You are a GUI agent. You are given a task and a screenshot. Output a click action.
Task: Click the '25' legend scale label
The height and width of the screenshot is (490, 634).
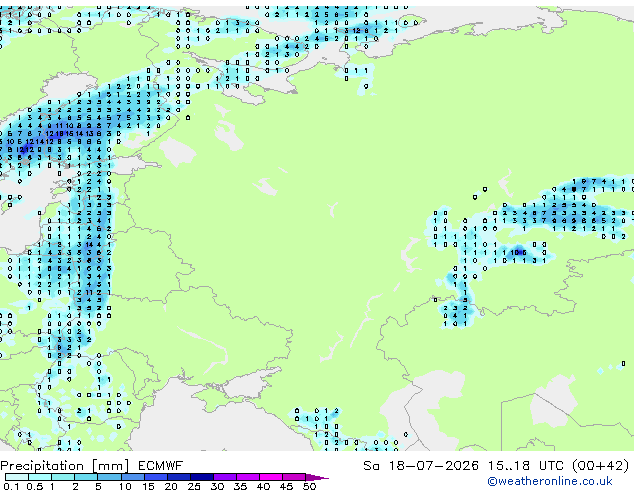coord(194,486)
